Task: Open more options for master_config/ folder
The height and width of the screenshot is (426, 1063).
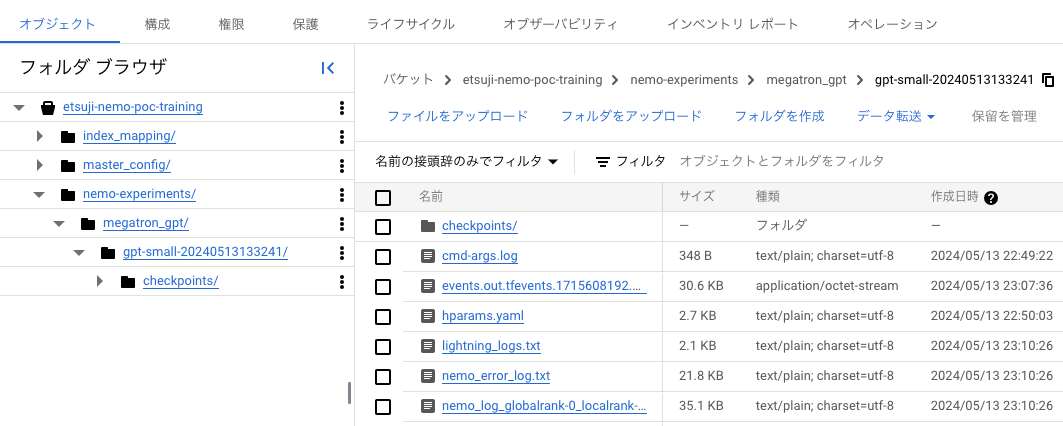Action: (342, 165)
